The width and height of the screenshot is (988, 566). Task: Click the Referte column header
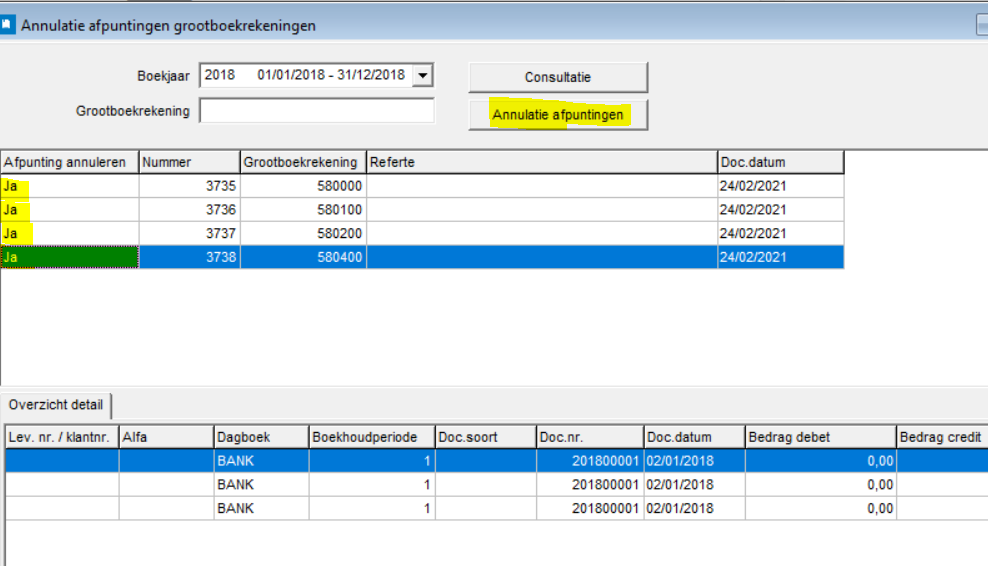[x=541, y=162]
